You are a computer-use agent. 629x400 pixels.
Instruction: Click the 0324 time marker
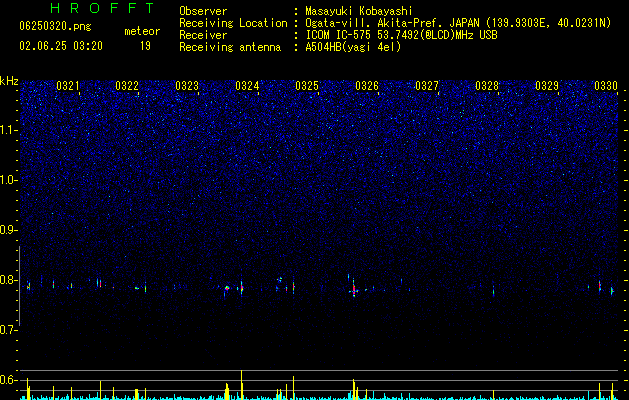pos(247,86)
